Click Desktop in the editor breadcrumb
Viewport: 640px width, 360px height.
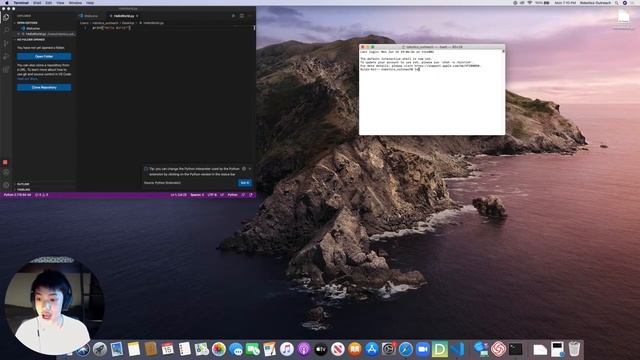click(128, 23)
